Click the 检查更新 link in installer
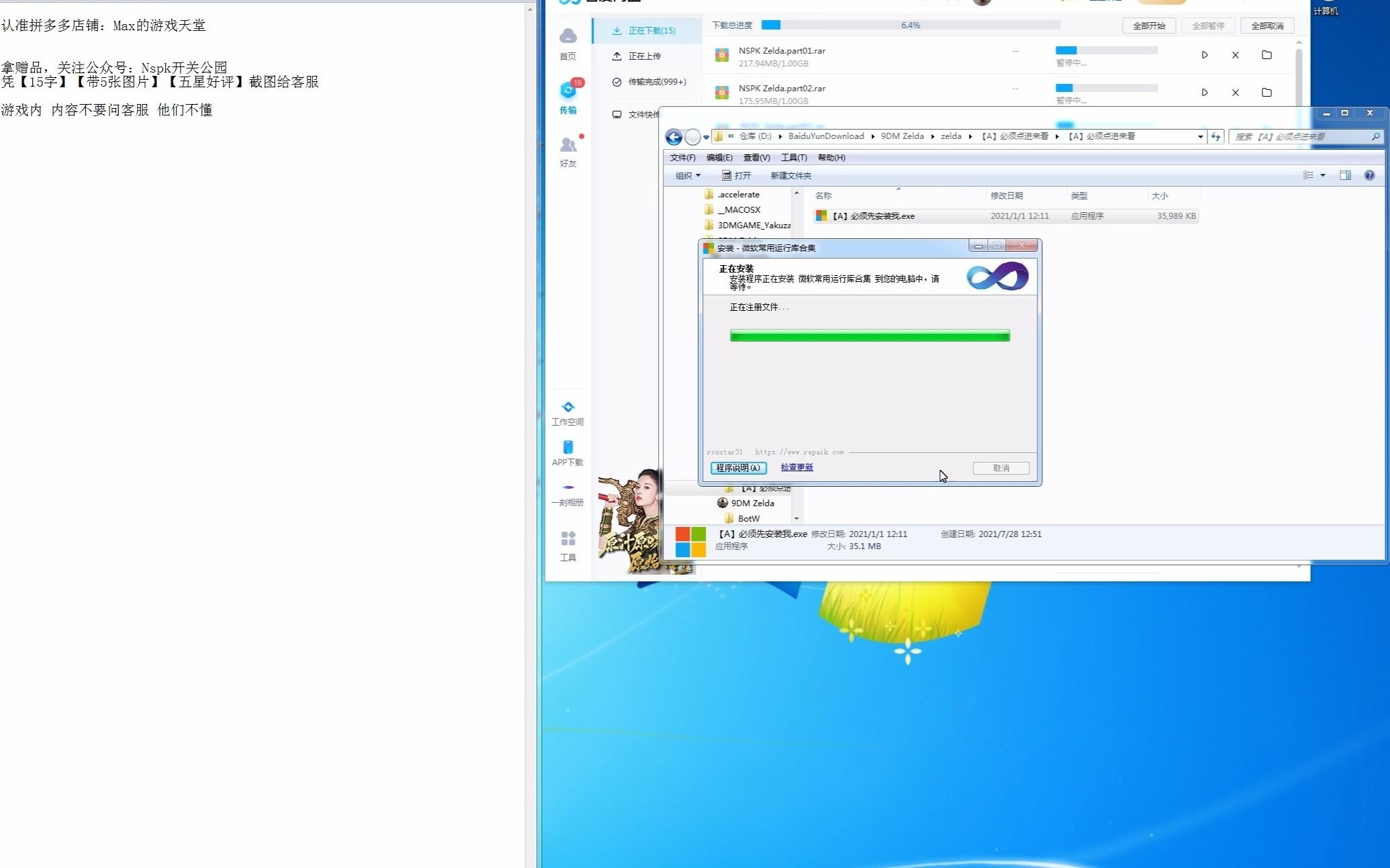This screenshot has width=1390, height=868. tap(796, 467)
